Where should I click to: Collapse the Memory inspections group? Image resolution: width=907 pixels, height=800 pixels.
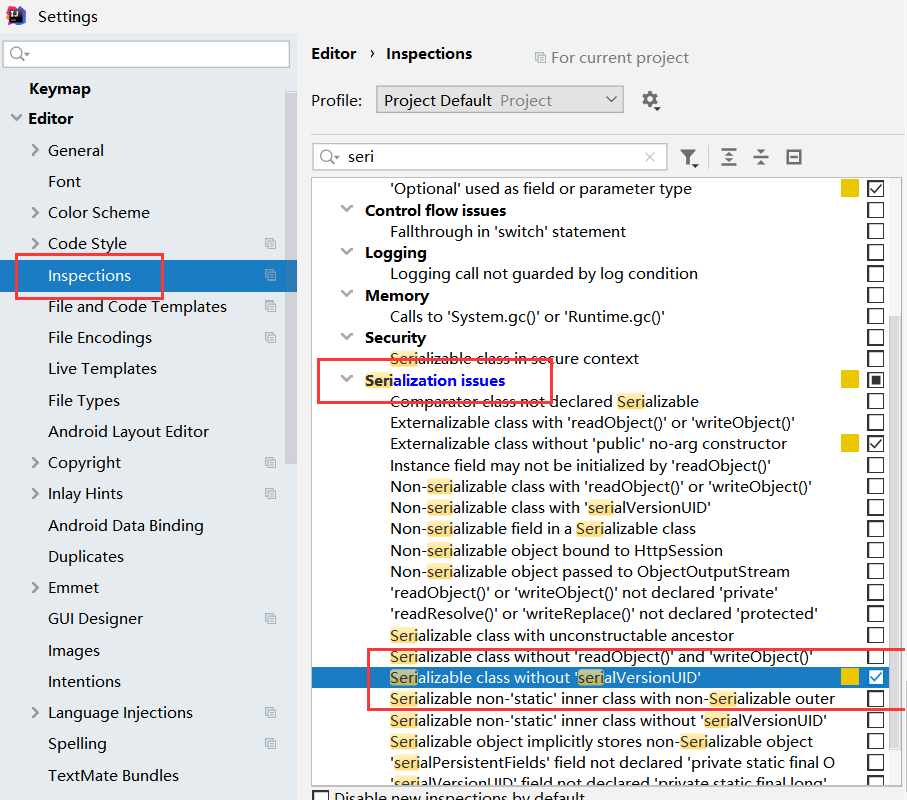coord(347,294)
